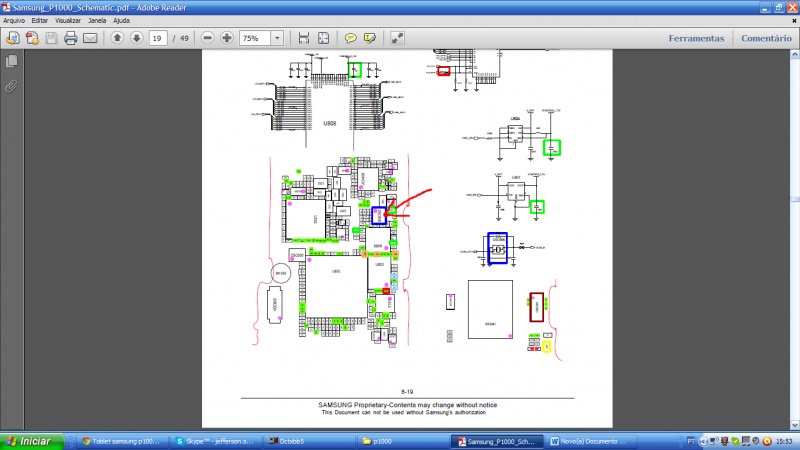The image size is (800, 450).
Task: Click the vertical scrollbar up arrow
Action: pyautogui.click(x=795, y=54)
